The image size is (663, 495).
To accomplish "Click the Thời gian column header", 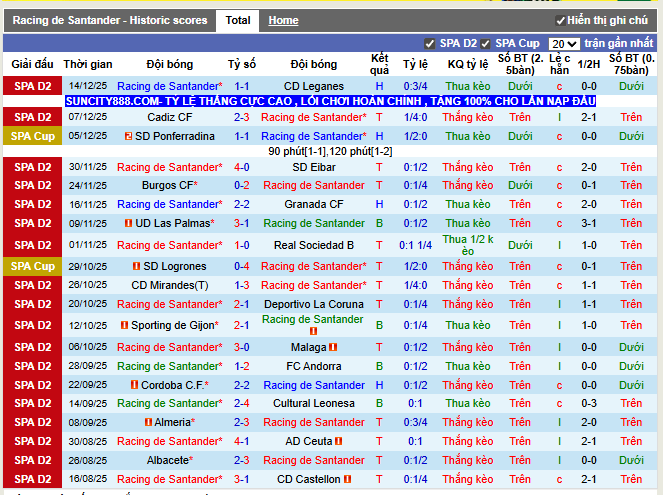I will point(88,64).
